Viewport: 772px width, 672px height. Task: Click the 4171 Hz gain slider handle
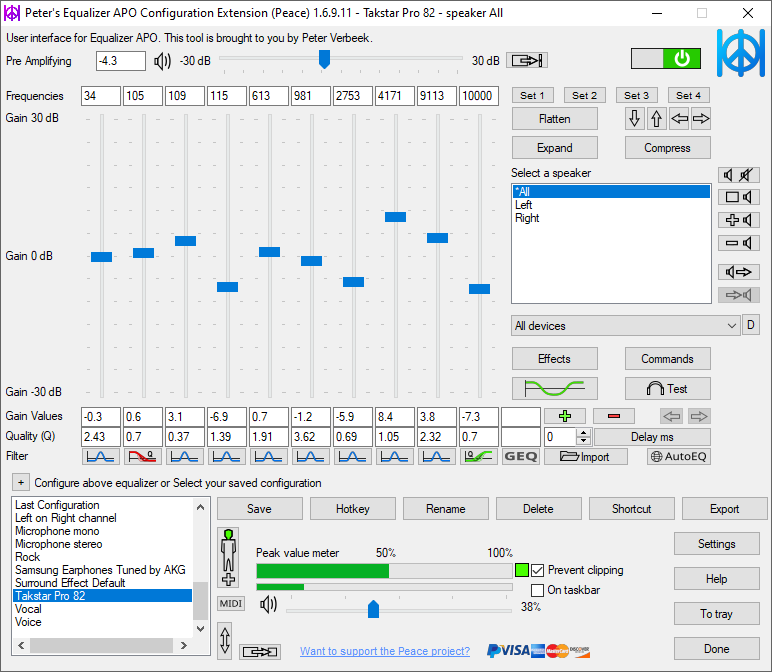point(395,217)
